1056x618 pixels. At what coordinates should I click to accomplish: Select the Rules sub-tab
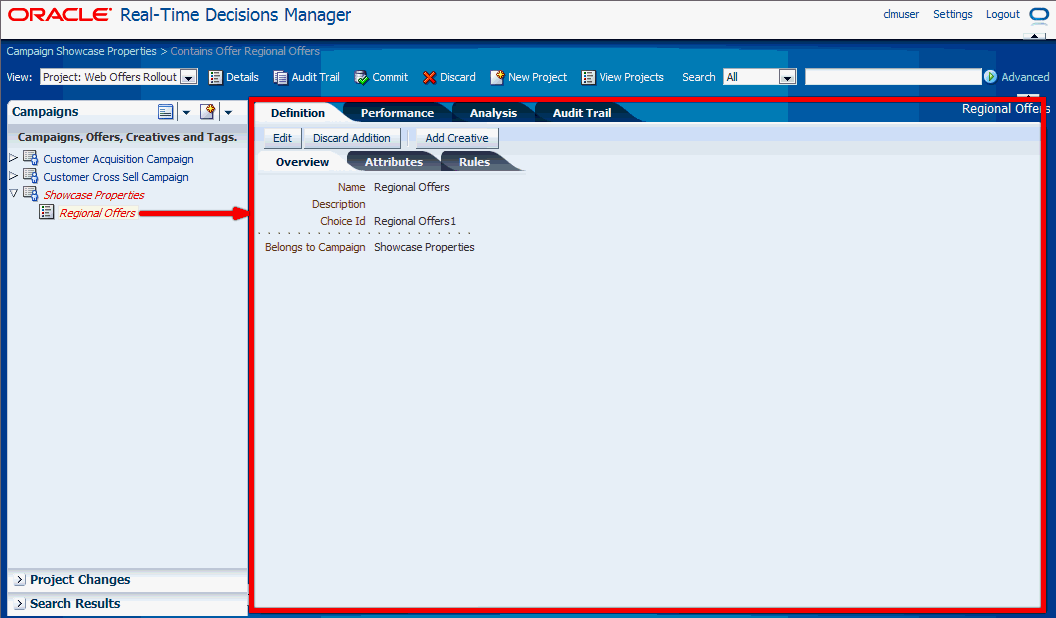(474, 162)
